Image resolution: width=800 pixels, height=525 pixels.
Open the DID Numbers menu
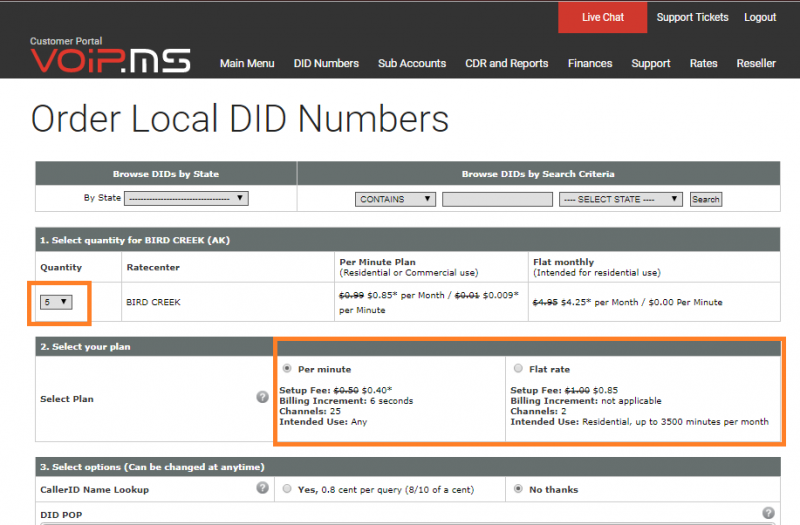[x=326, y=63]
